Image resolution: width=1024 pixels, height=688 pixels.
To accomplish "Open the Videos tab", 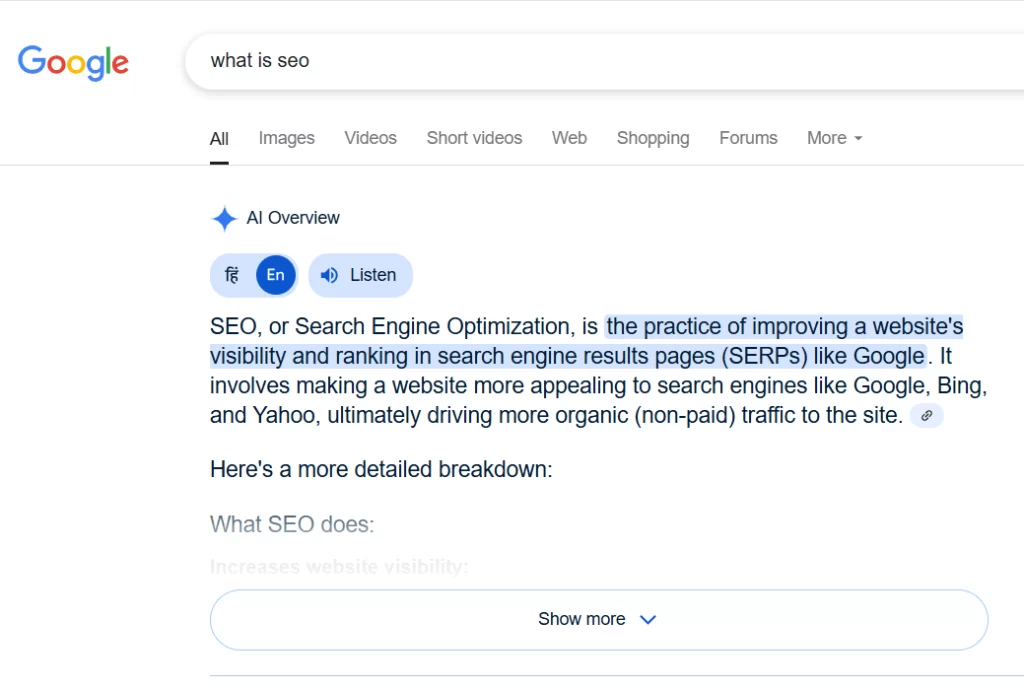I will click(x=371, y=138).
